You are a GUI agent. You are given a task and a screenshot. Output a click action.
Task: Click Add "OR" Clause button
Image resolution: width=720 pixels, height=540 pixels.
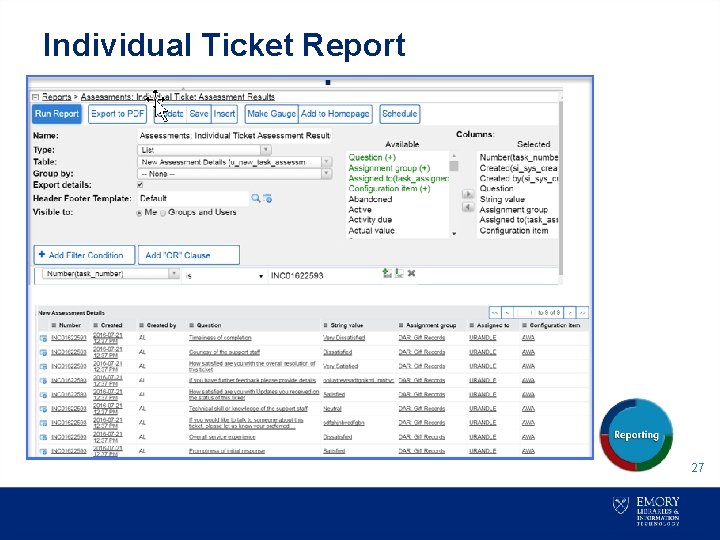pos(189,255)
